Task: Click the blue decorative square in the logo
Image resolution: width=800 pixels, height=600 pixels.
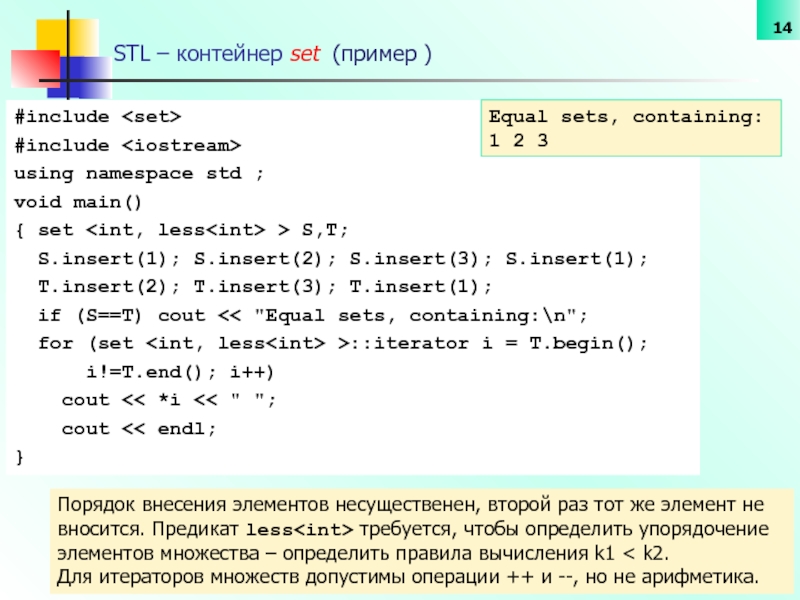Action: tap(85, 73)
